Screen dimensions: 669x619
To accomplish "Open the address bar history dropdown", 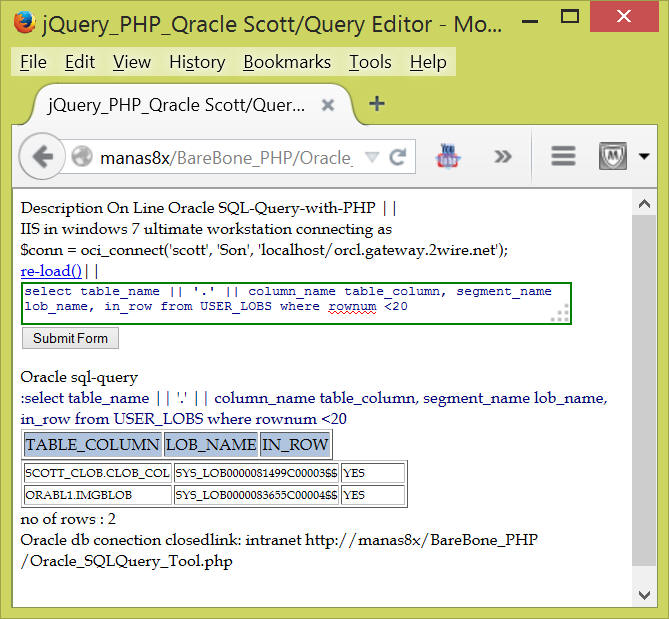I will (372, 157).
